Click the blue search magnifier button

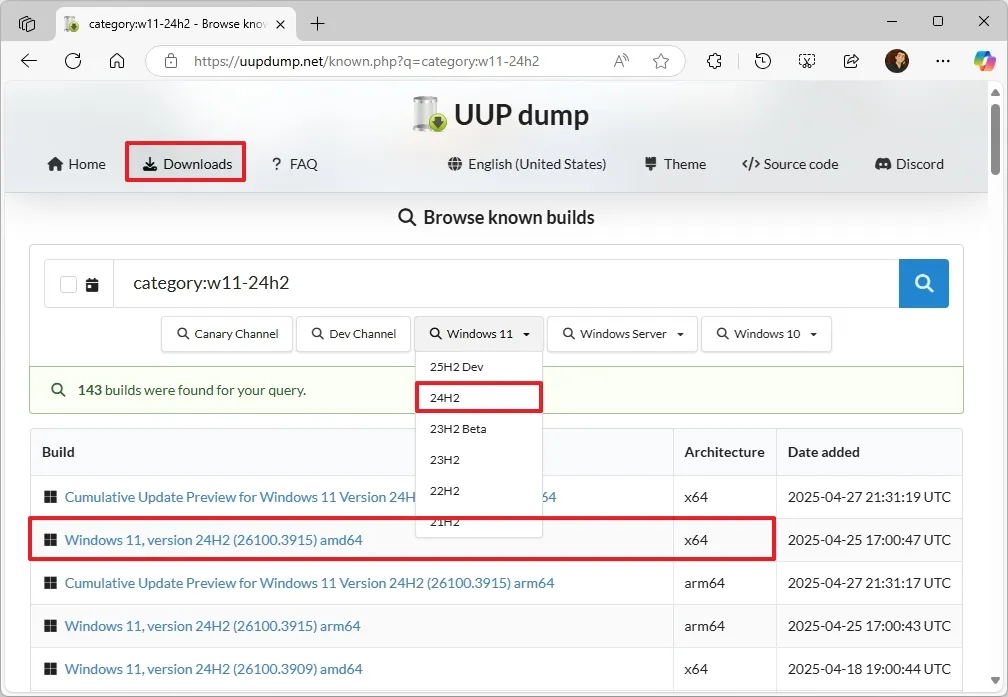(x=923, y=283)
